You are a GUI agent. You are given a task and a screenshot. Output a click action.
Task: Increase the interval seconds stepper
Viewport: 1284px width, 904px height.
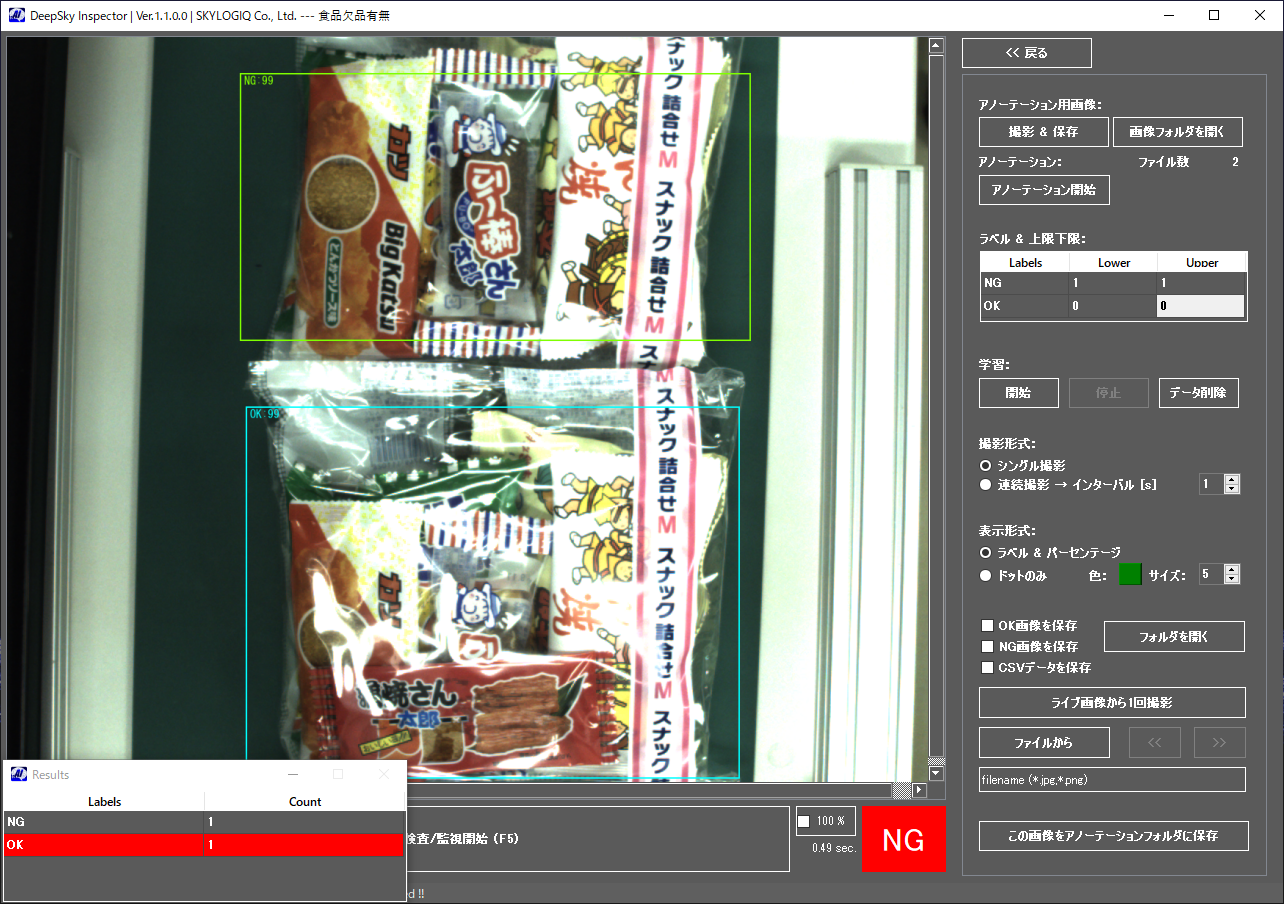pyautogui.click(x=1232, y=480)
